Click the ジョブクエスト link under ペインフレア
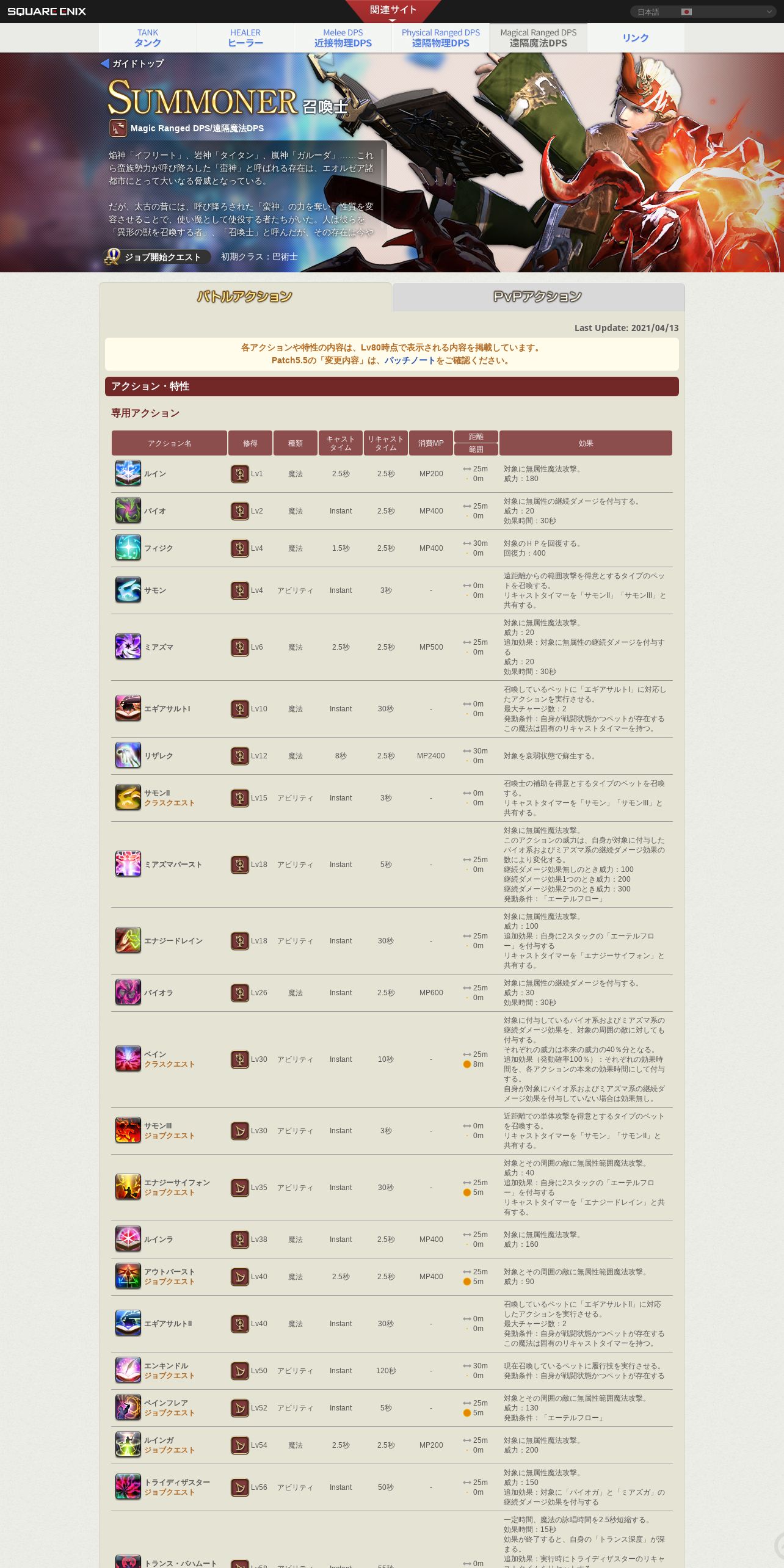This screenshot has height=1568, width=784. (169, 1413)
